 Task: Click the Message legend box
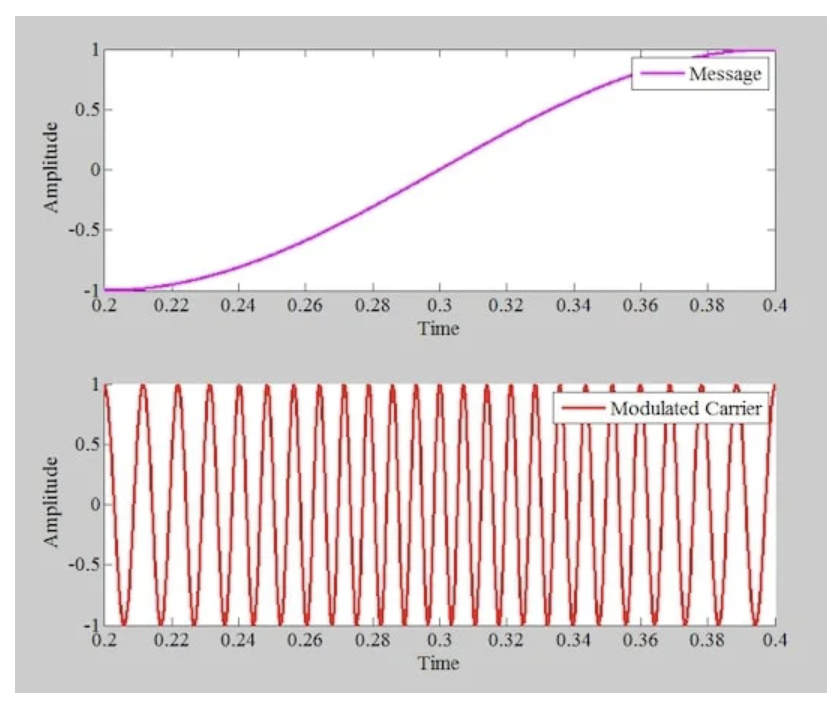(x=700, y=74)
